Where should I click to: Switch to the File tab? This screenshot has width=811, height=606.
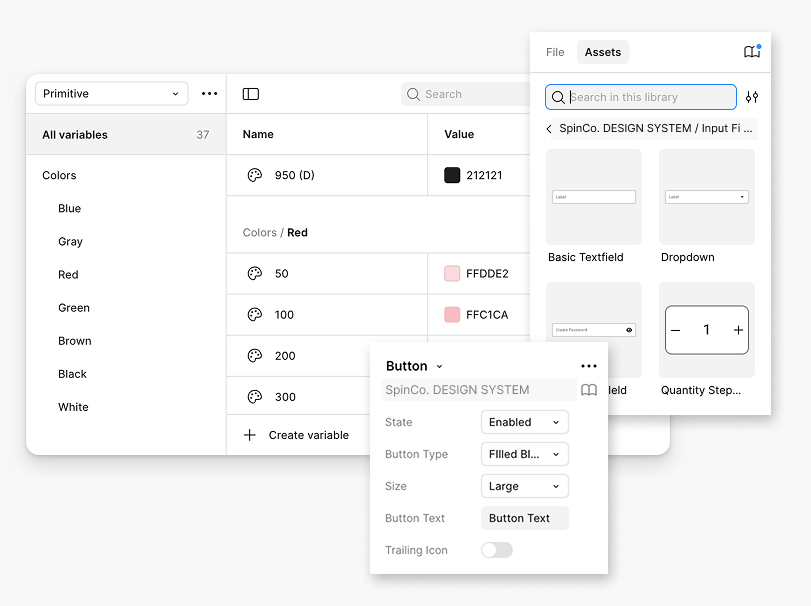[555, 52]
